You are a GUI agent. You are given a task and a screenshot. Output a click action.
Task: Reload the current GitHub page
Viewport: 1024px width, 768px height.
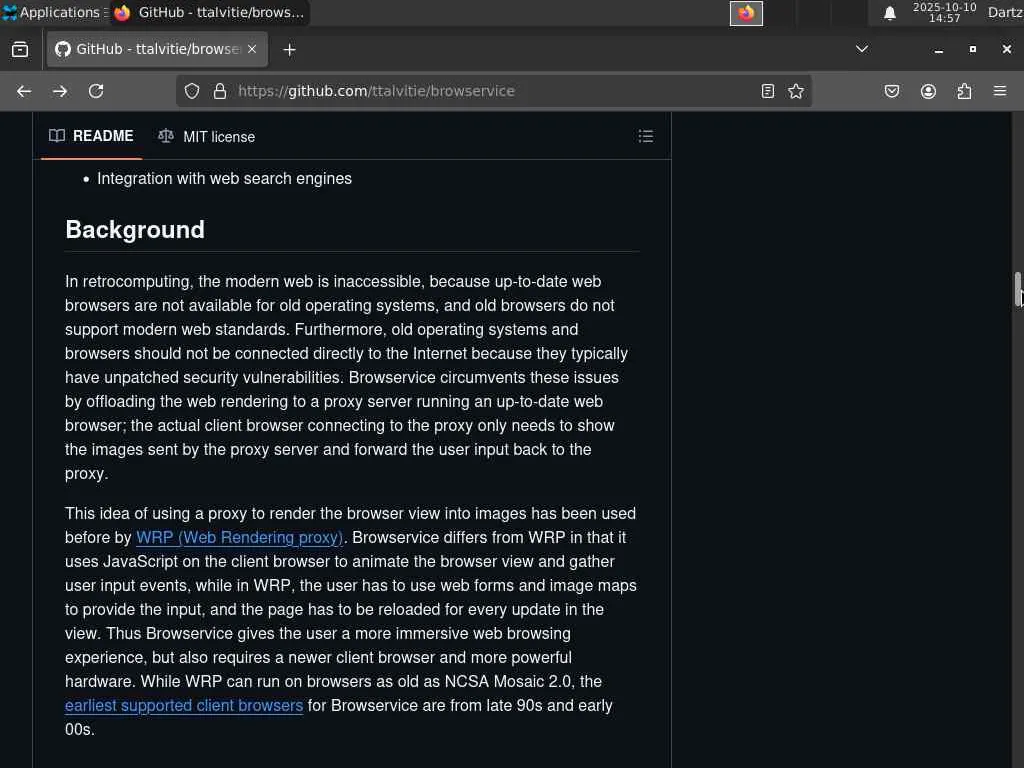tap(96, 91)
